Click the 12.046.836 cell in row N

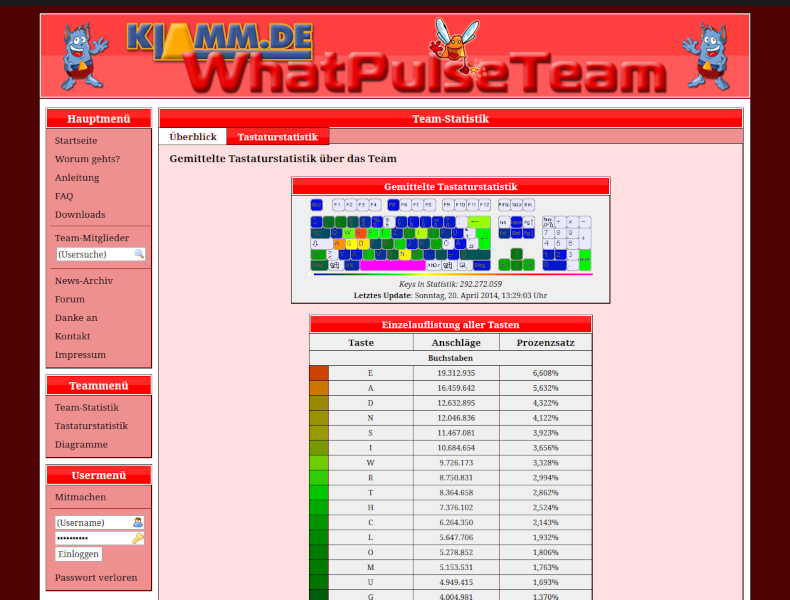click(456, 418)
